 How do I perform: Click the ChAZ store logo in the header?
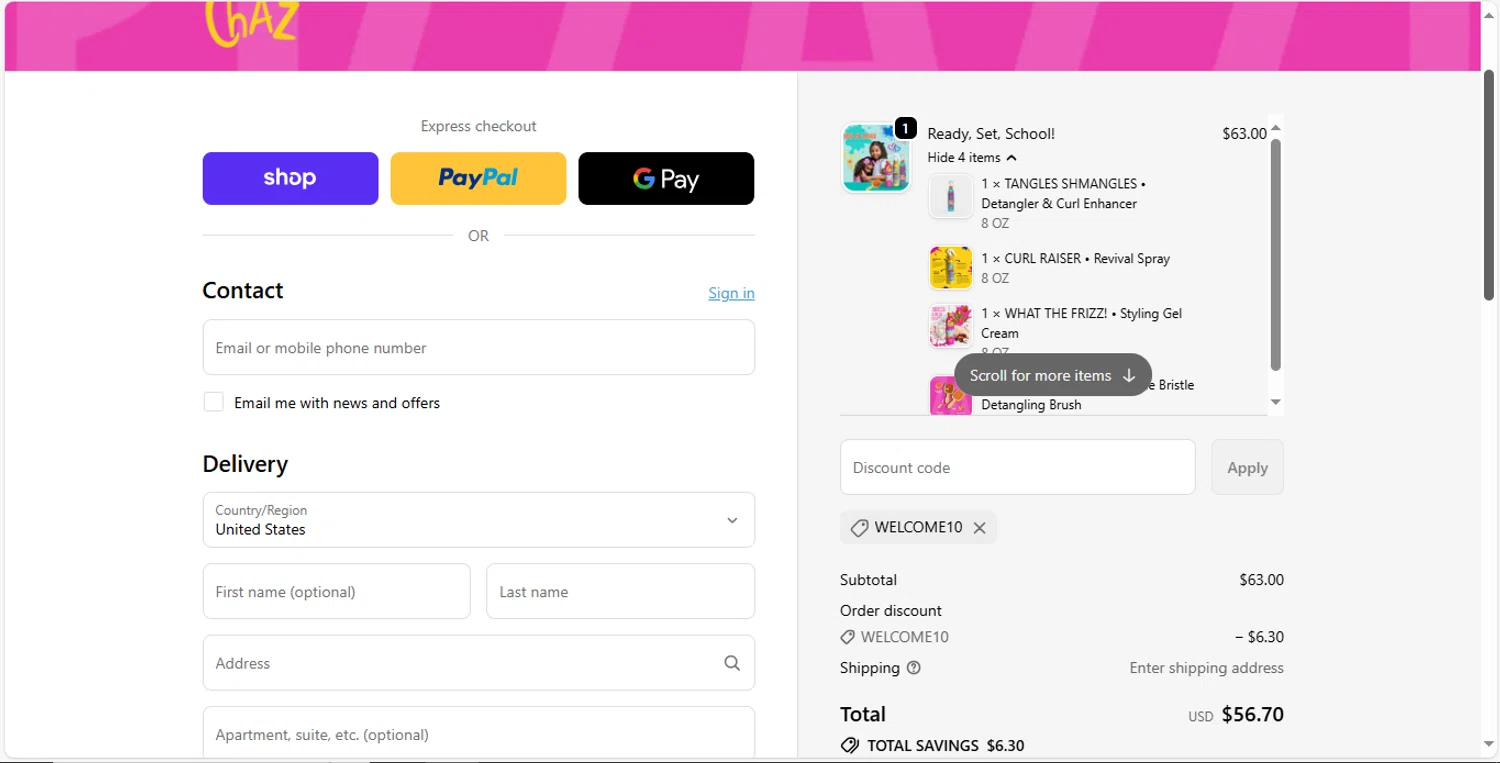[251, 23]
